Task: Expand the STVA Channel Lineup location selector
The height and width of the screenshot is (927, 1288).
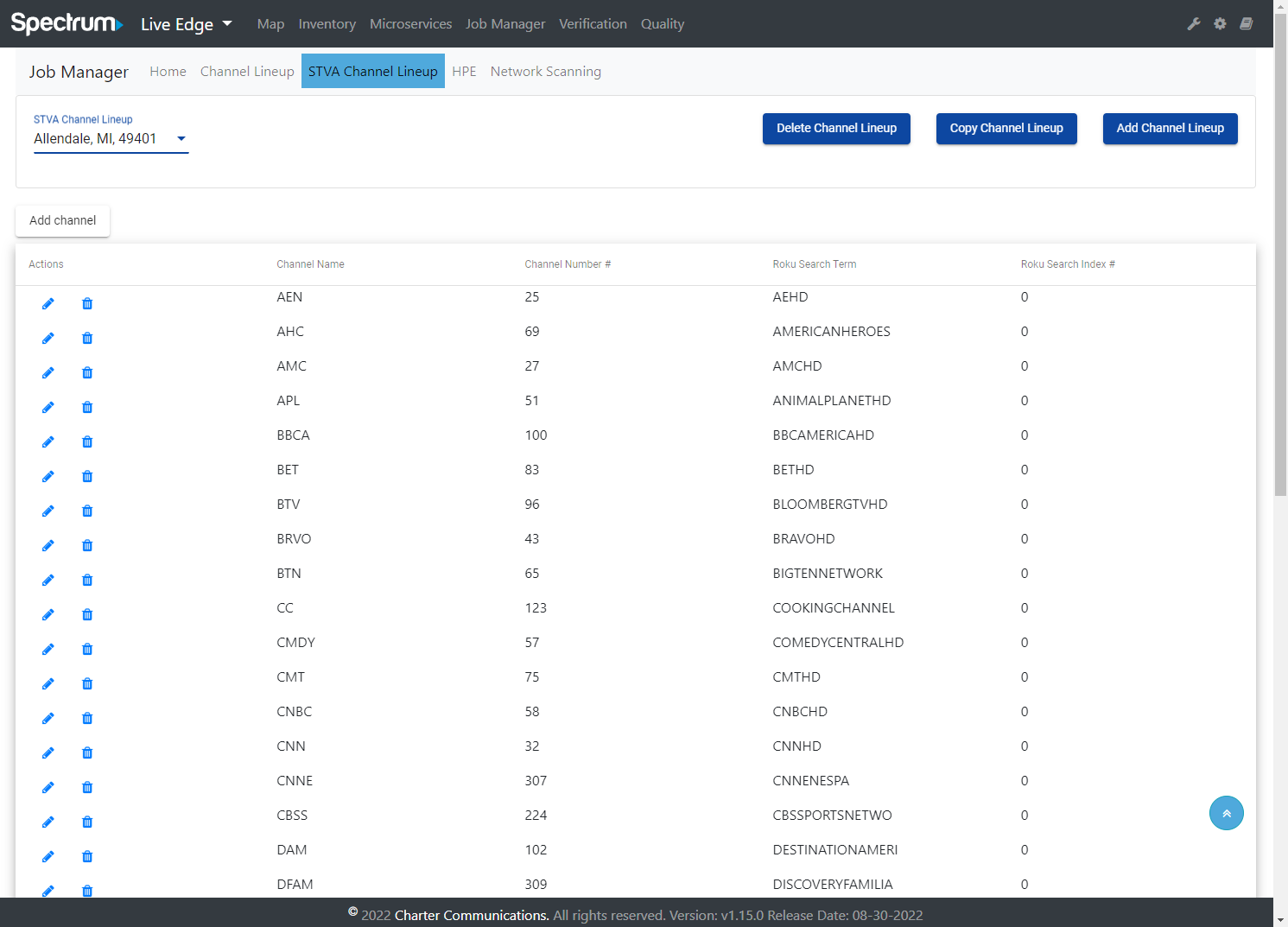Action: tap(111, 139)
